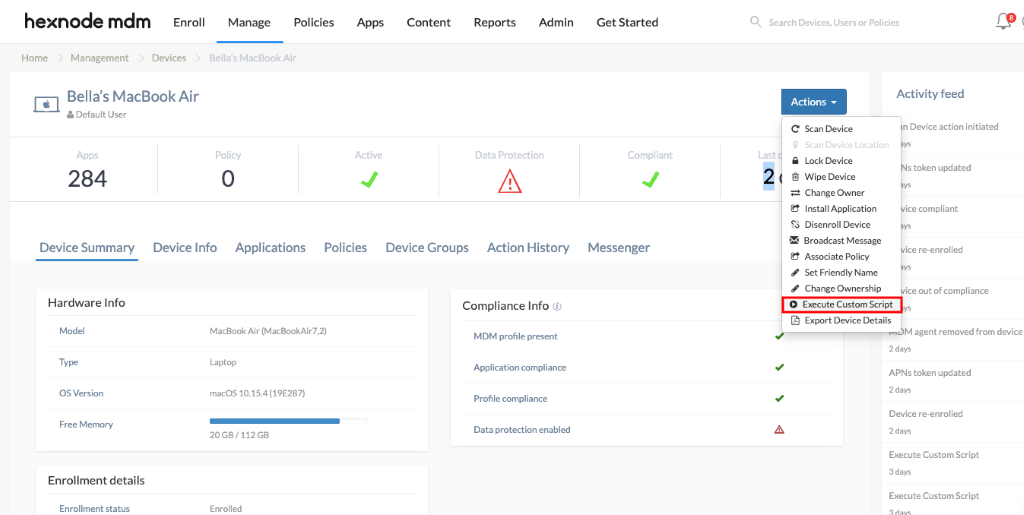Click the notification bell icon
The image size is (1024, 515).
1003,22
